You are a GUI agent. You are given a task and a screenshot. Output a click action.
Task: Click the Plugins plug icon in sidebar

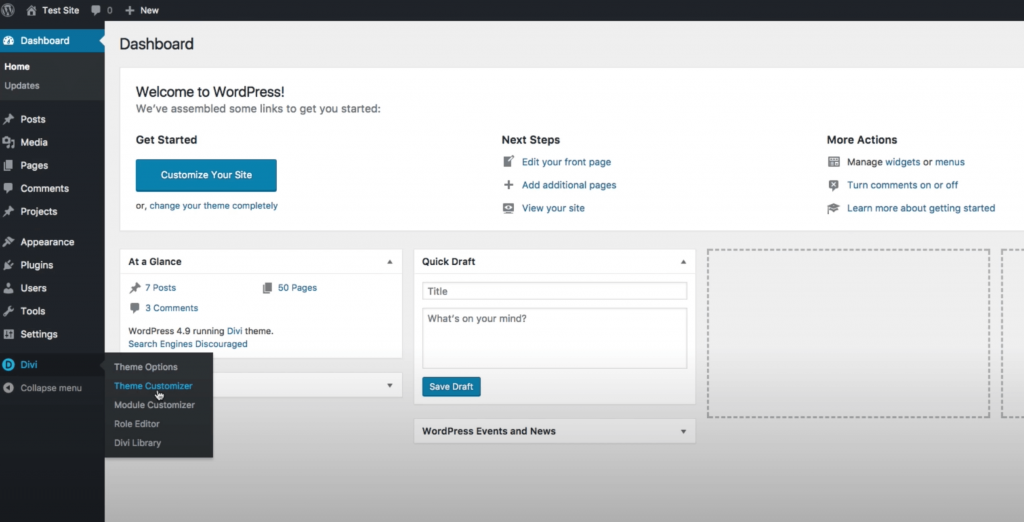point(8,265)
